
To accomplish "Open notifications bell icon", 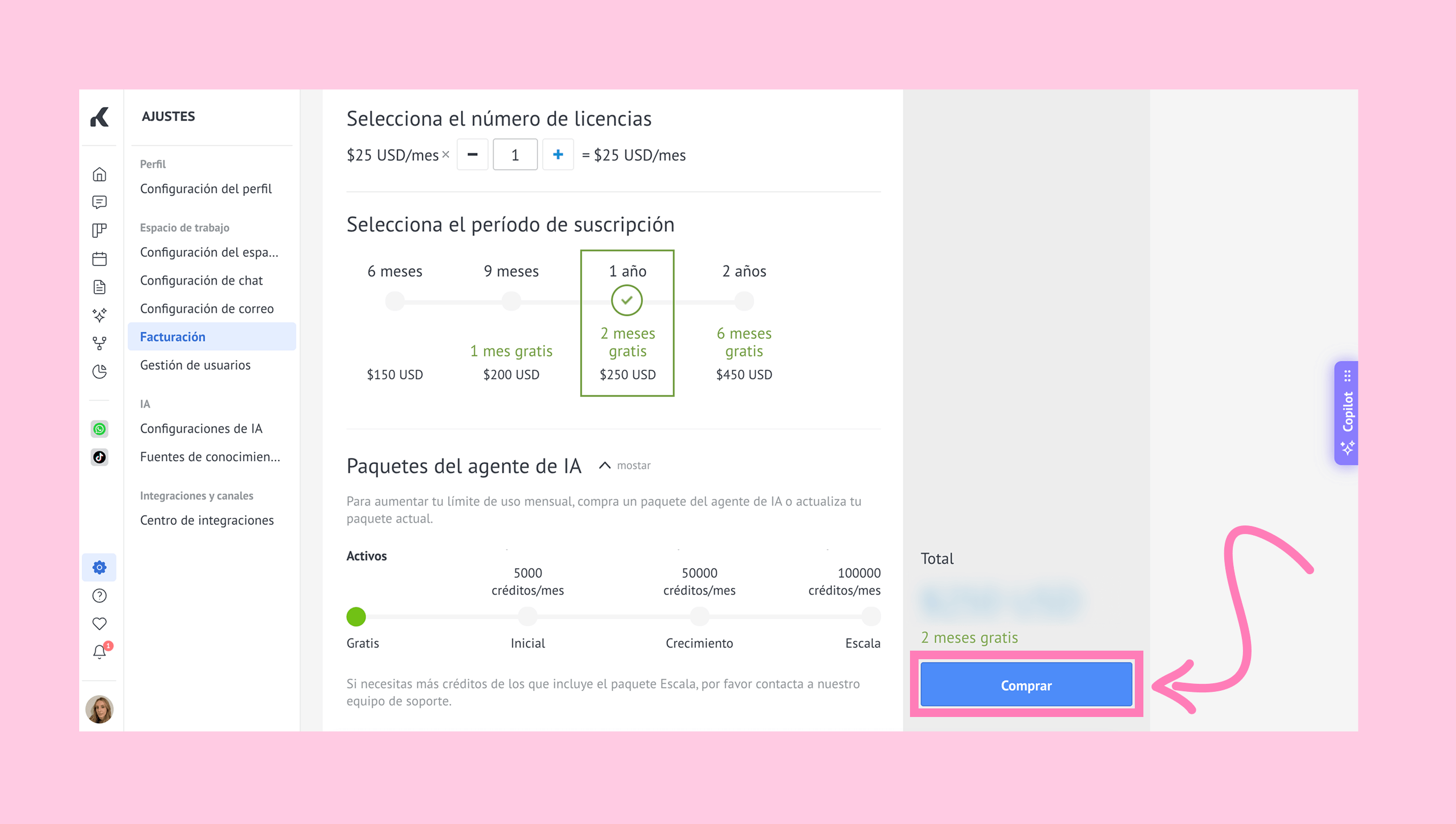I will (x=100, y=652).
